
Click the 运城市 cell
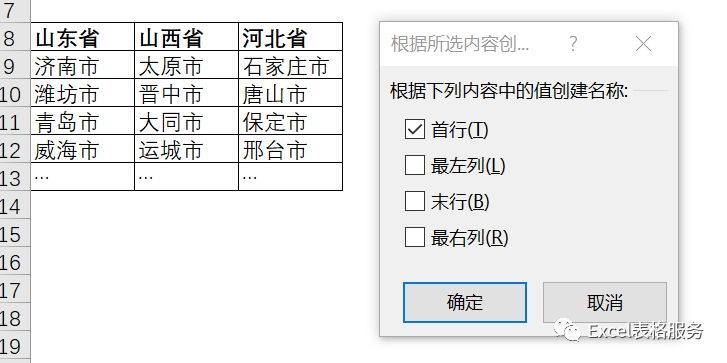(x=186, y=149)
